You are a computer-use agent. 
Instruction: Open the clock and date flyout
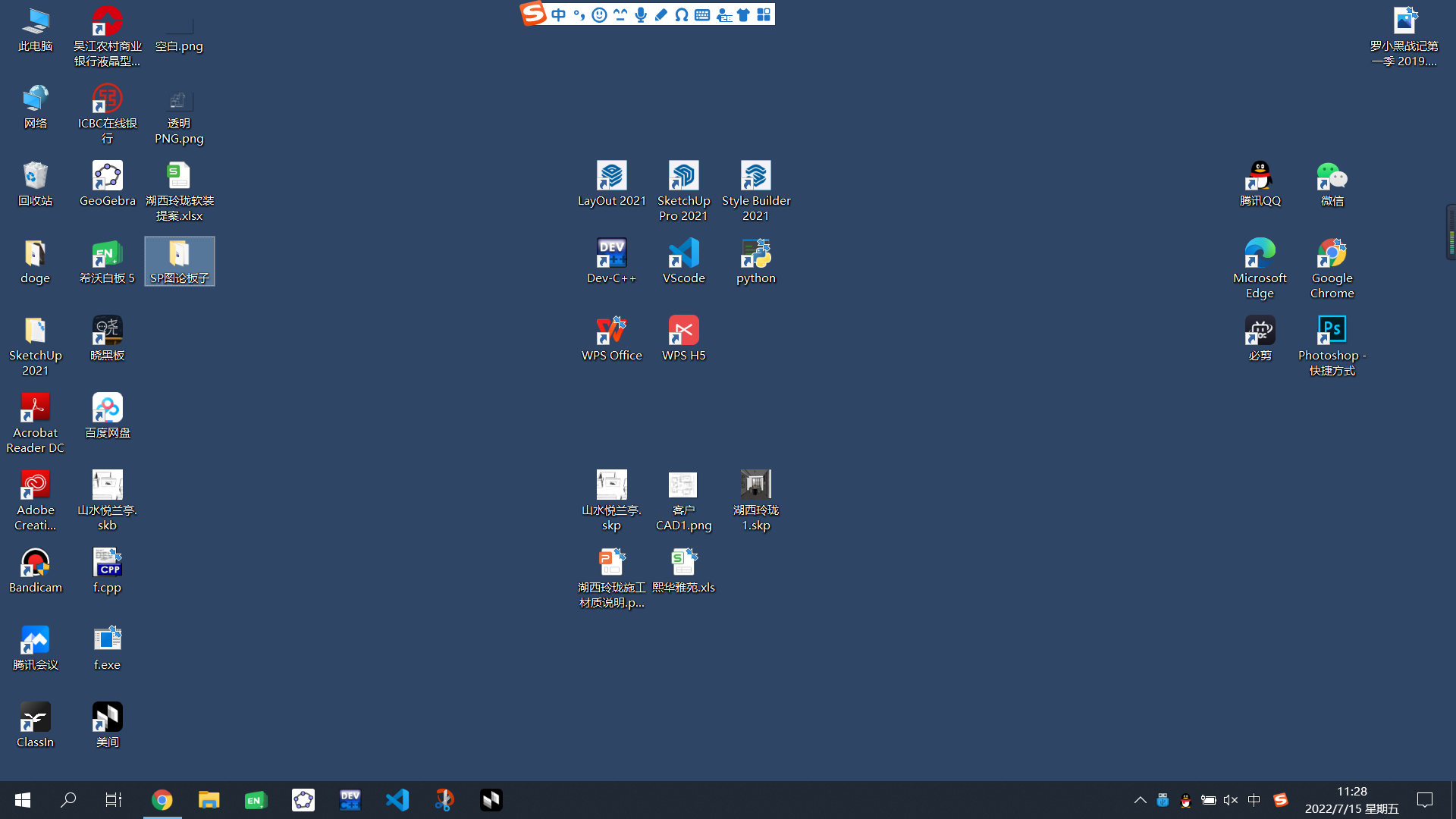(x=1351, y=800)
